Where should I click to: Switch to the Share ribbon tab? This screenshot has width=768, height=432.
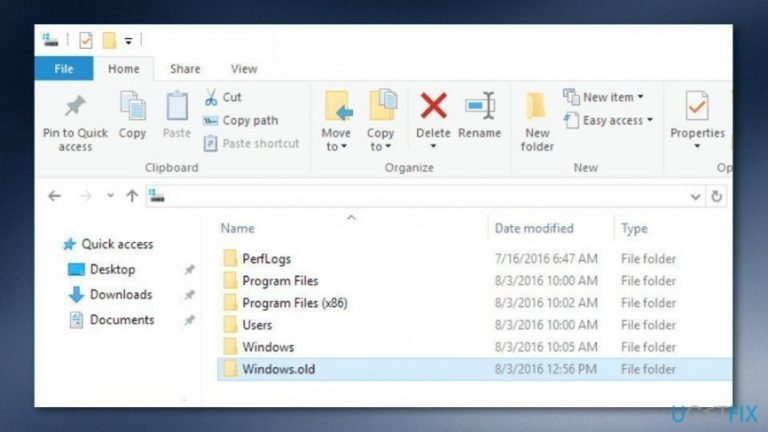[185, 69]
